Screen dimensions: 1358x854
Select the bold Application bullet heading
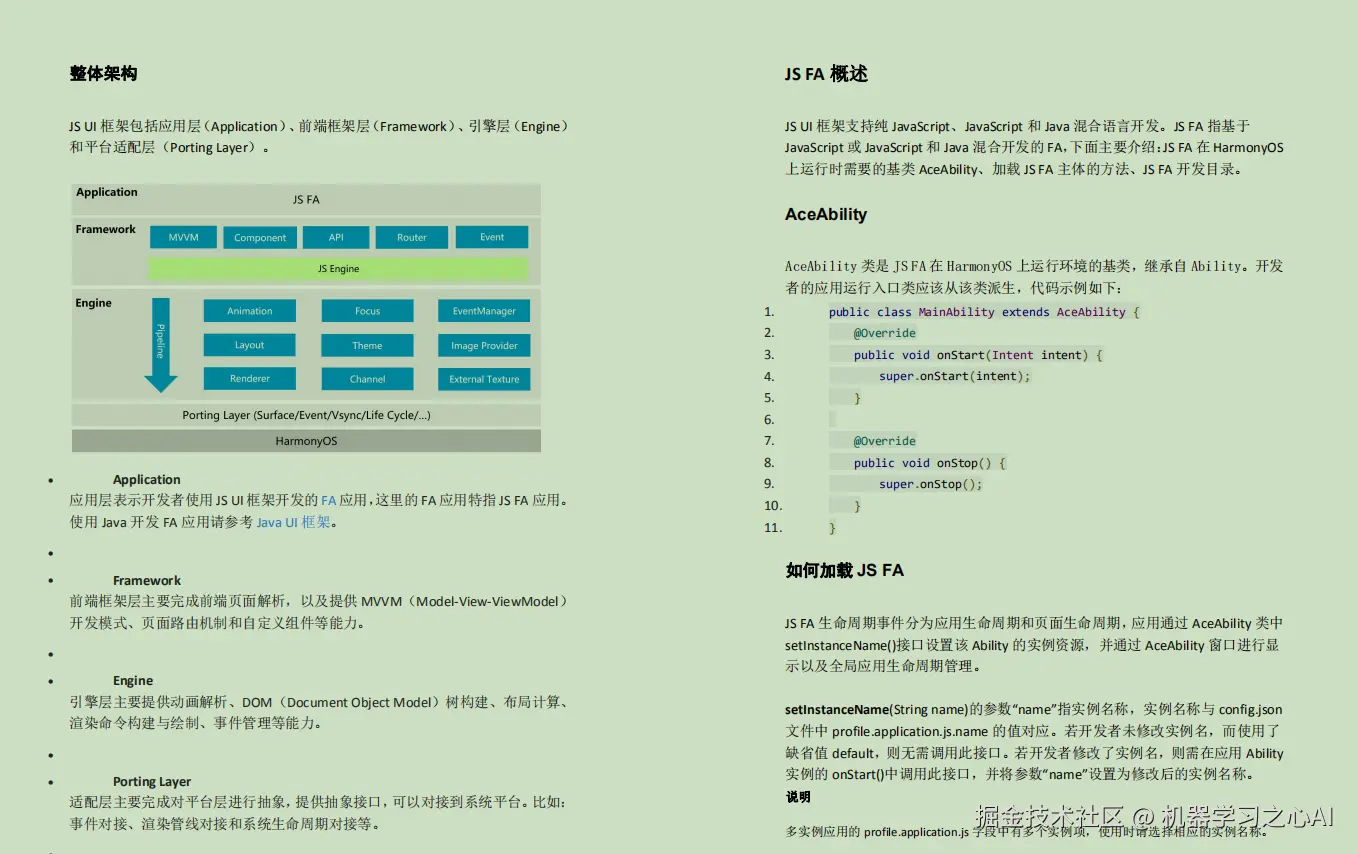coord(147,480)
